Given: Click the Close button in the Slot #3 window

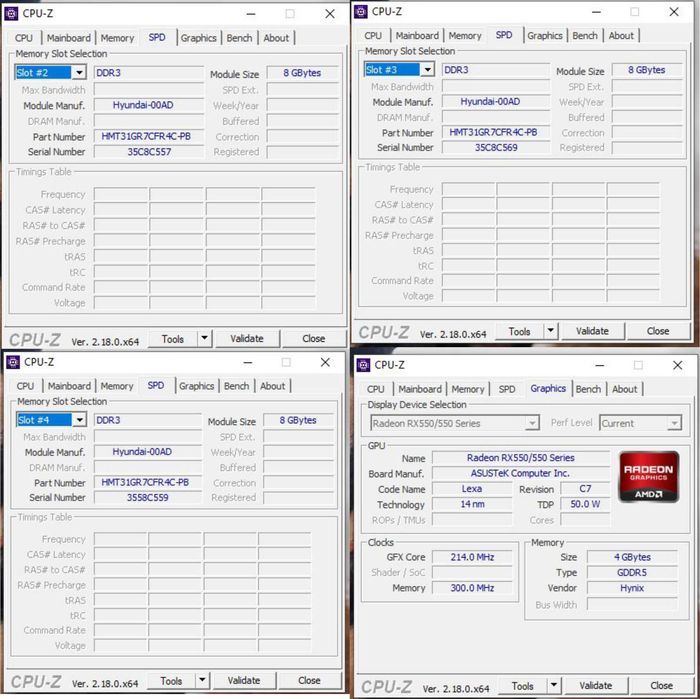Looking at the screenshot, I should [658, 331].
